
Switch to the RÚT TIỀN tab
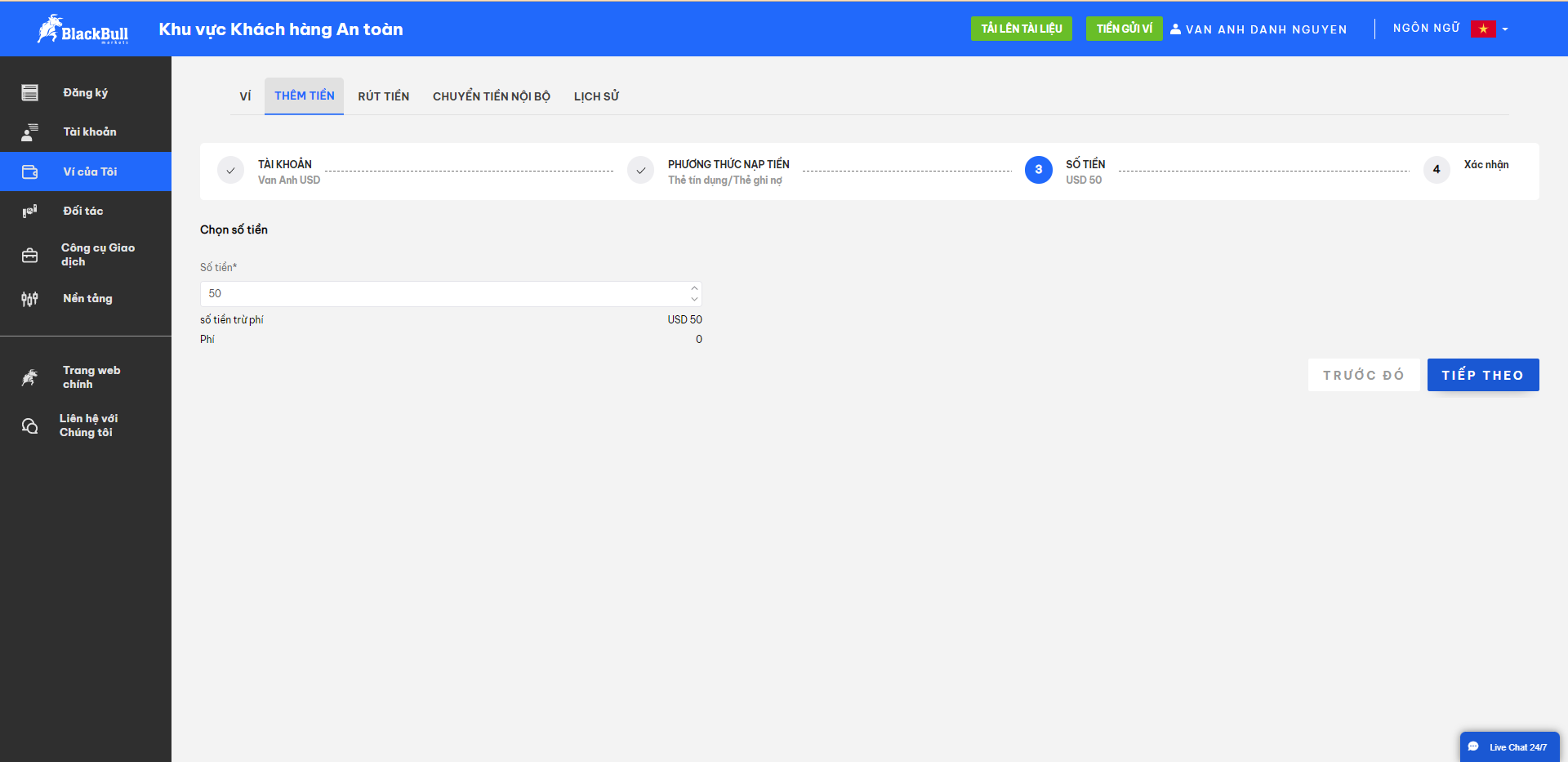(384, 96)
